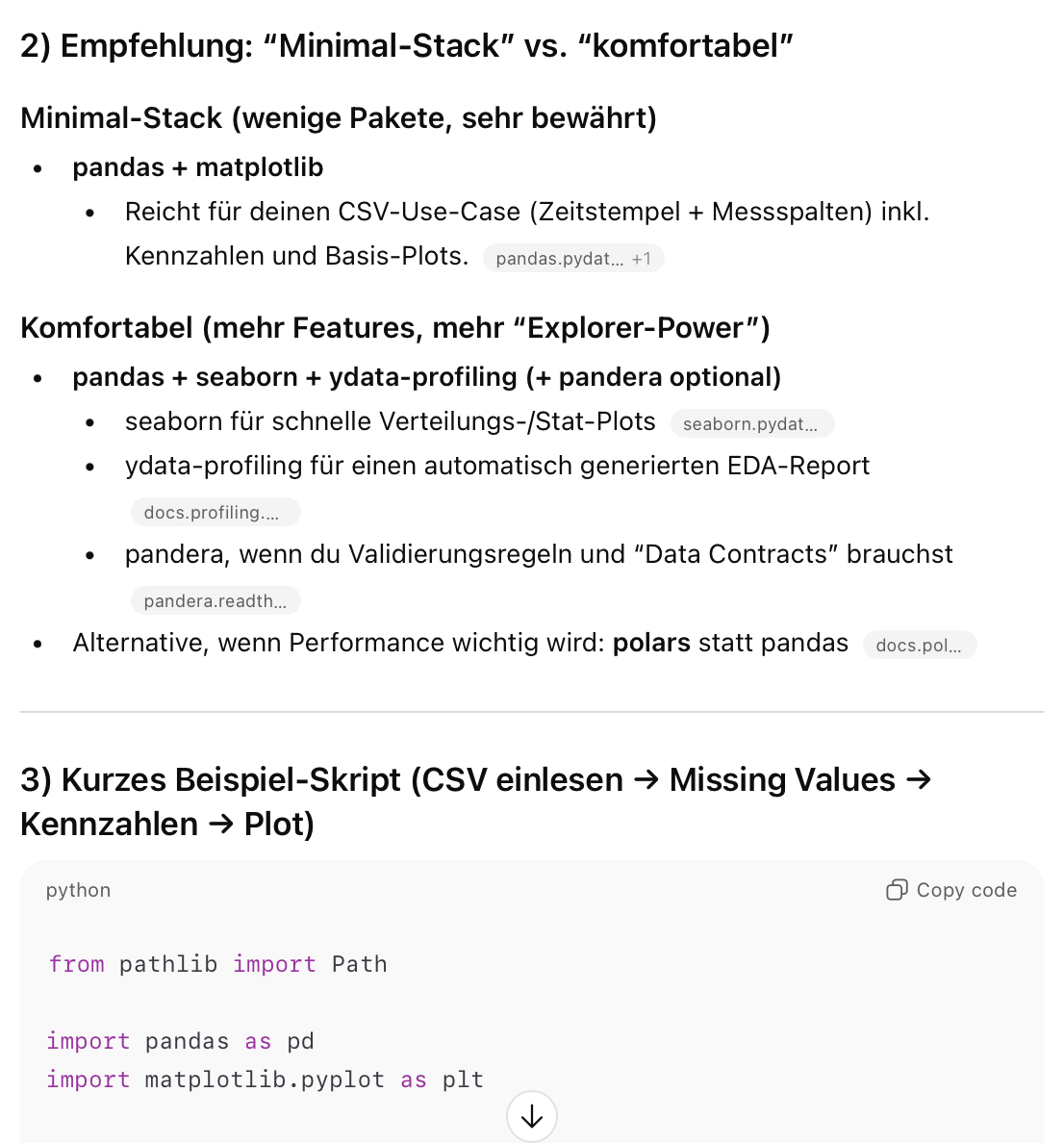The height and width of the screenshot is (1143, 1064).
Task: Click the "pandas + matplotlib" bullet text
Action: coord(197,167)
